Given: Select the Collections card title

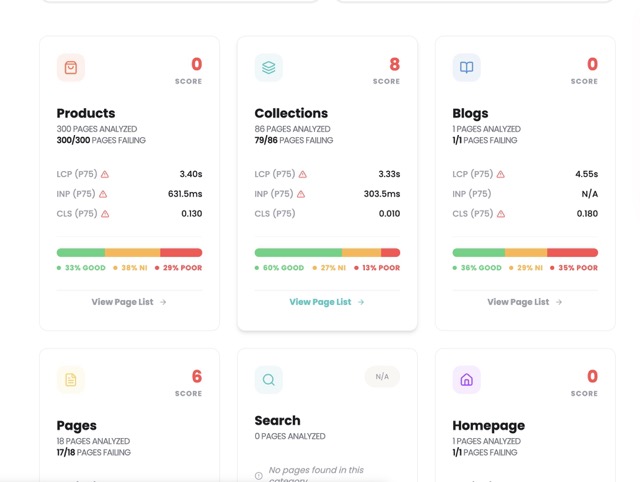Looking at the screenshot, I should tap(291, 113).
